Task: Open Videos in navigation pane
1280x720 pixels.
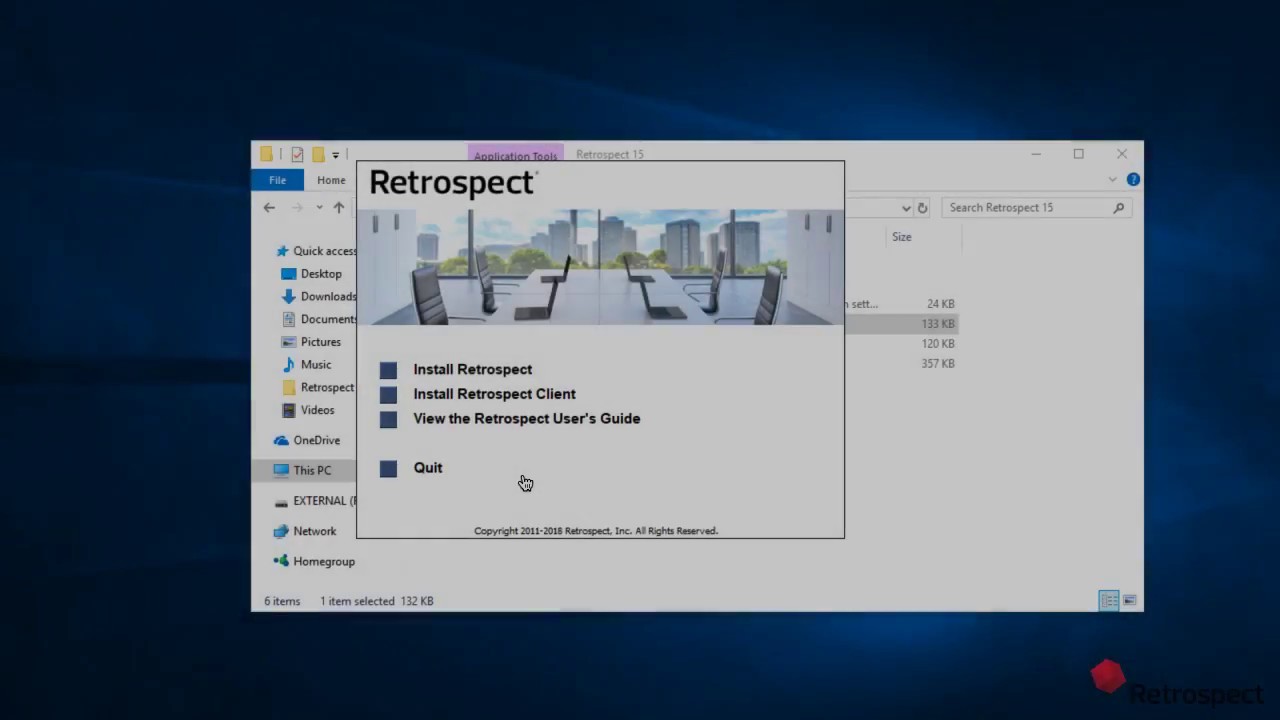Action: click(x=317, y=410)
